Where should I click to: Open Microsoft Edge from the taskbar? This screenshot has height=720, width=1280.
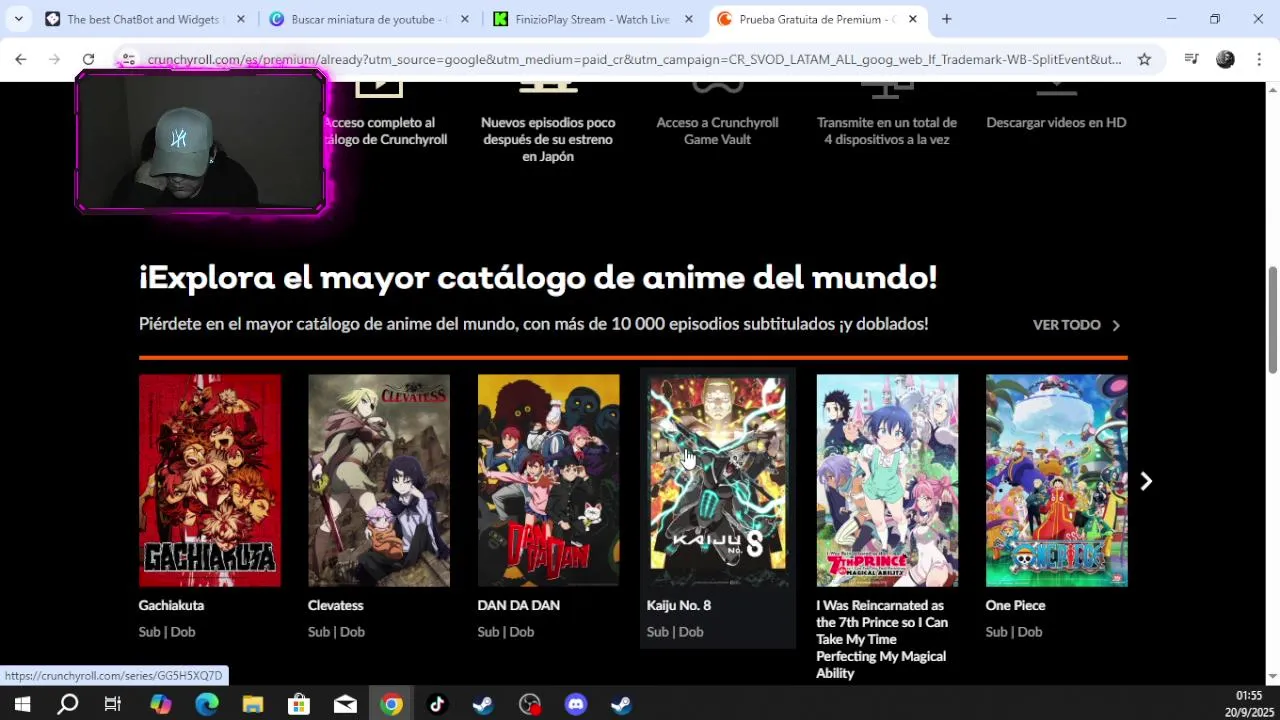[x=206, y=705]
